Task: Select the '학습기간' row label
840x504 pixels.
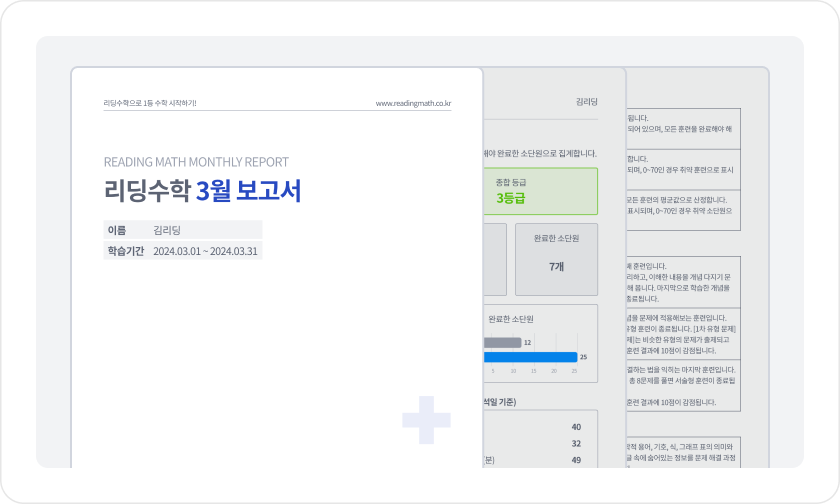Action: (x=125, y=251)
